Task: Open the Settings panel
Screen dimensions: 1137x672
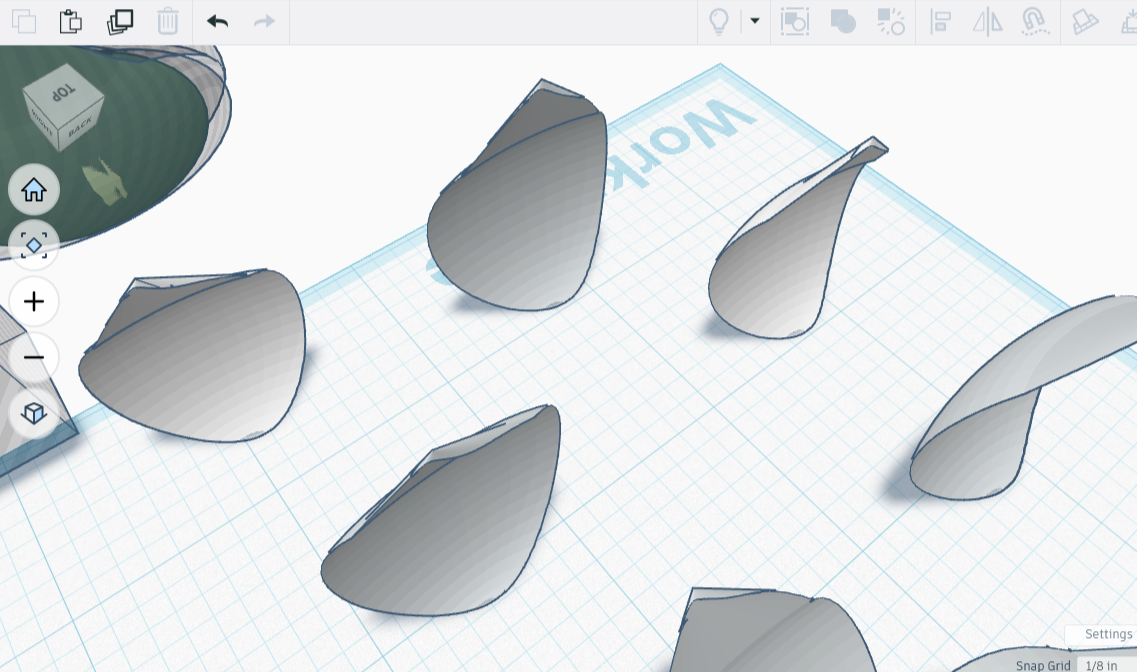Action: pos(1108,634)
